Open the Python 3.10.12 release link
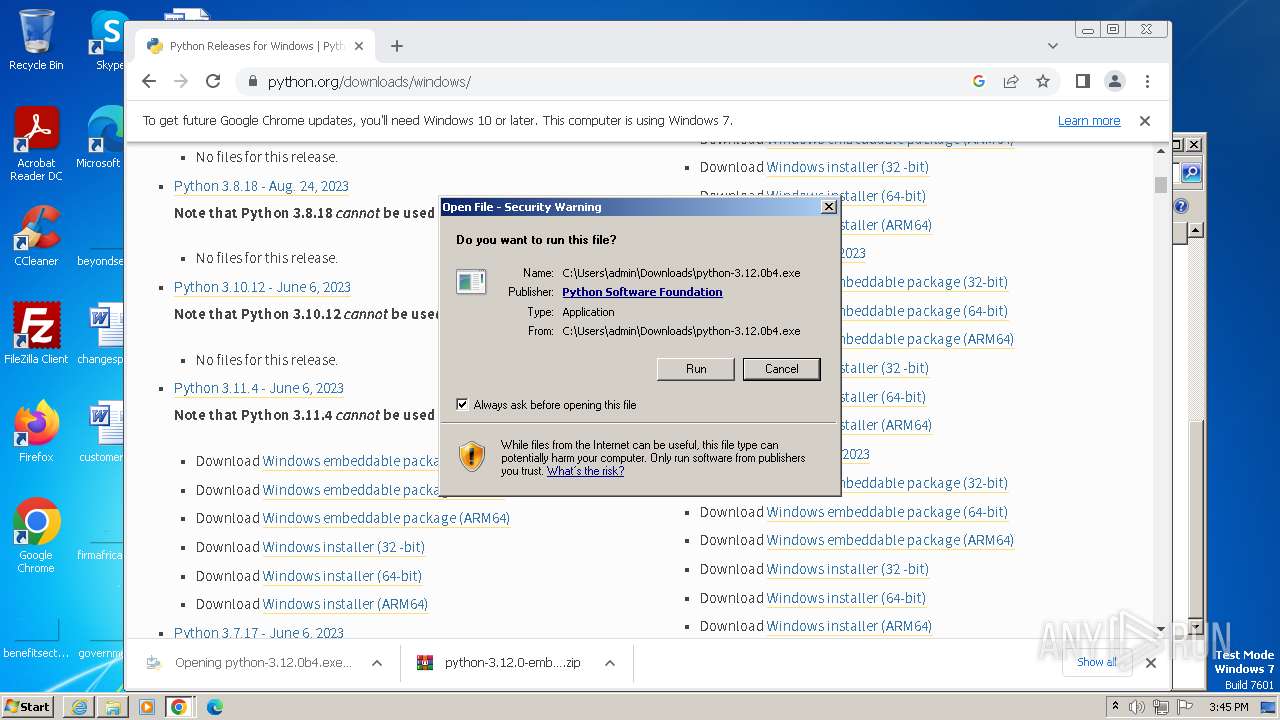This screenshot has height=720, width=1280. pyautogui.click(x=262, y=287)
